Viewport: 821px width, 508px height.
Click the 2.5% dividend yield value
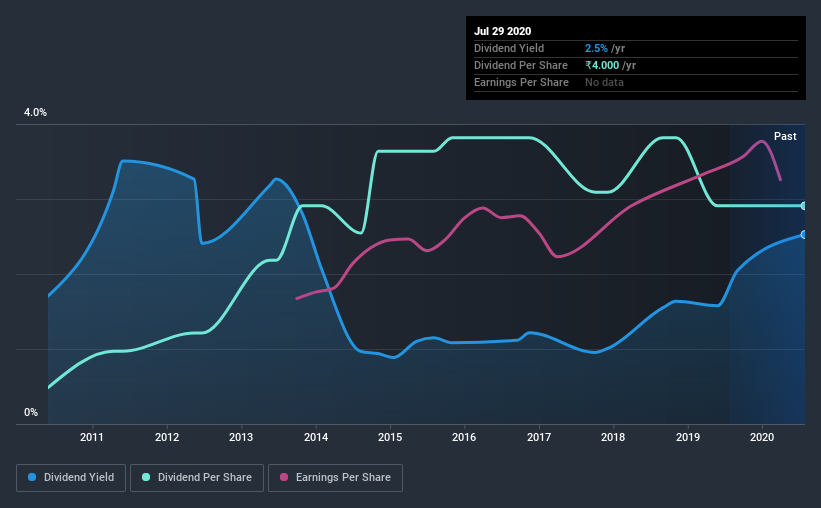click(x=596, y=48)
